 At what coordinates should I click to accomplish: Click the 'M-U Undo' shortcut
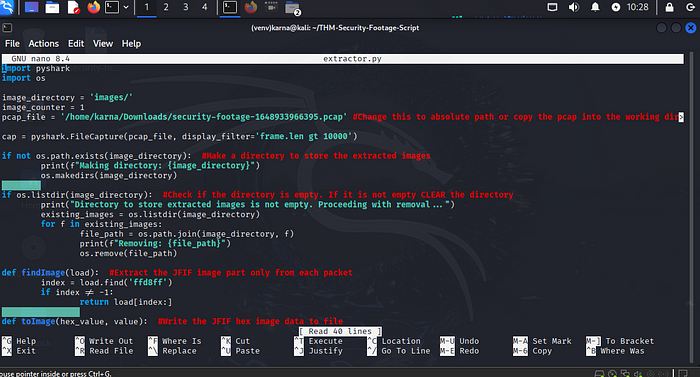tap(459, 341)
